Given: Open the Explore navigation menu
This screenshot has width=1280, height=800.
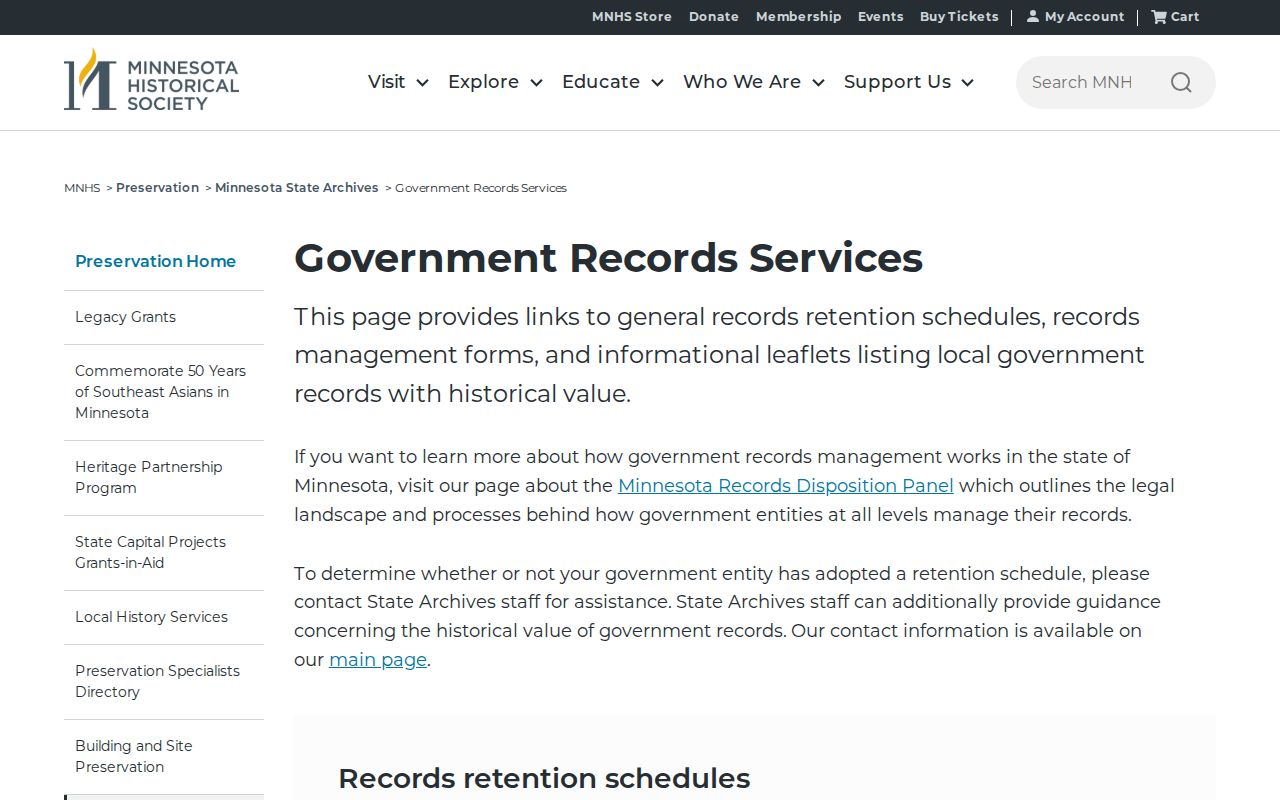Looking at the screenshot, I should point(483,82).
